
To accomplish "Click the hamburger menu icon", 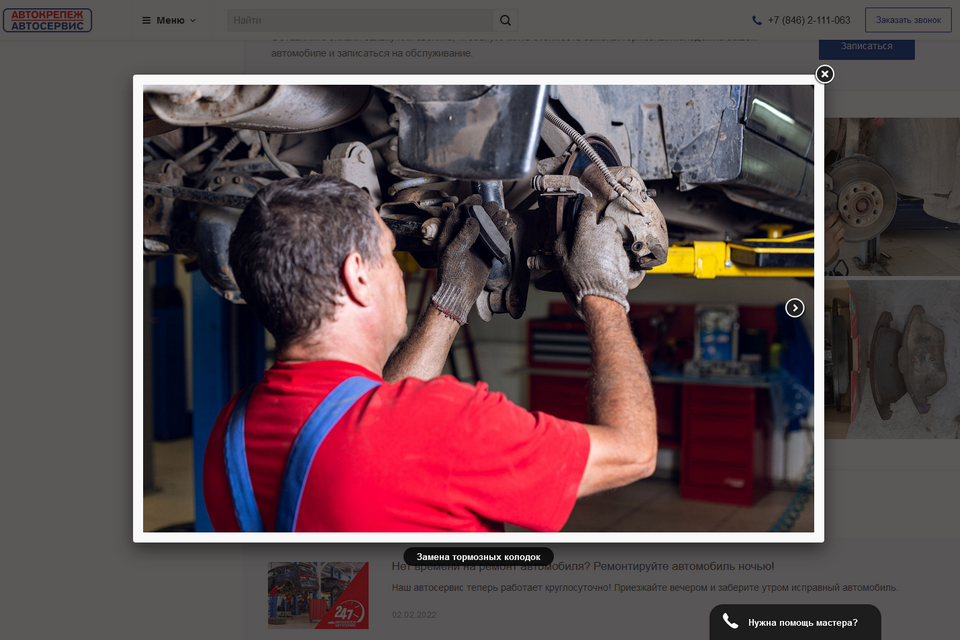I will (x=146, y=20).
